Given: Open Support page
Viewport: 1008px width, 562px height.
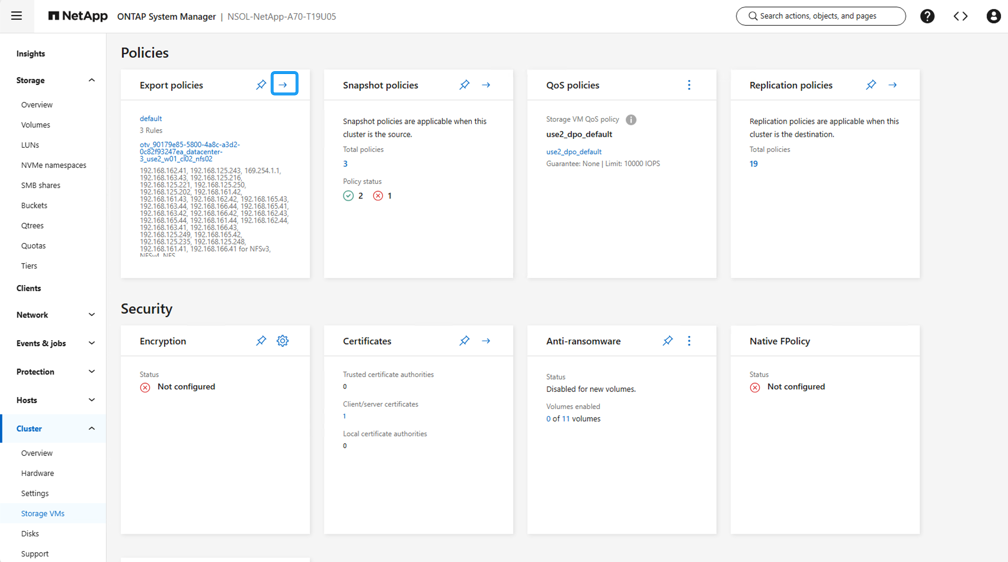Looking at the screenshot, I should pyautogui.click(x=35, y=554).
